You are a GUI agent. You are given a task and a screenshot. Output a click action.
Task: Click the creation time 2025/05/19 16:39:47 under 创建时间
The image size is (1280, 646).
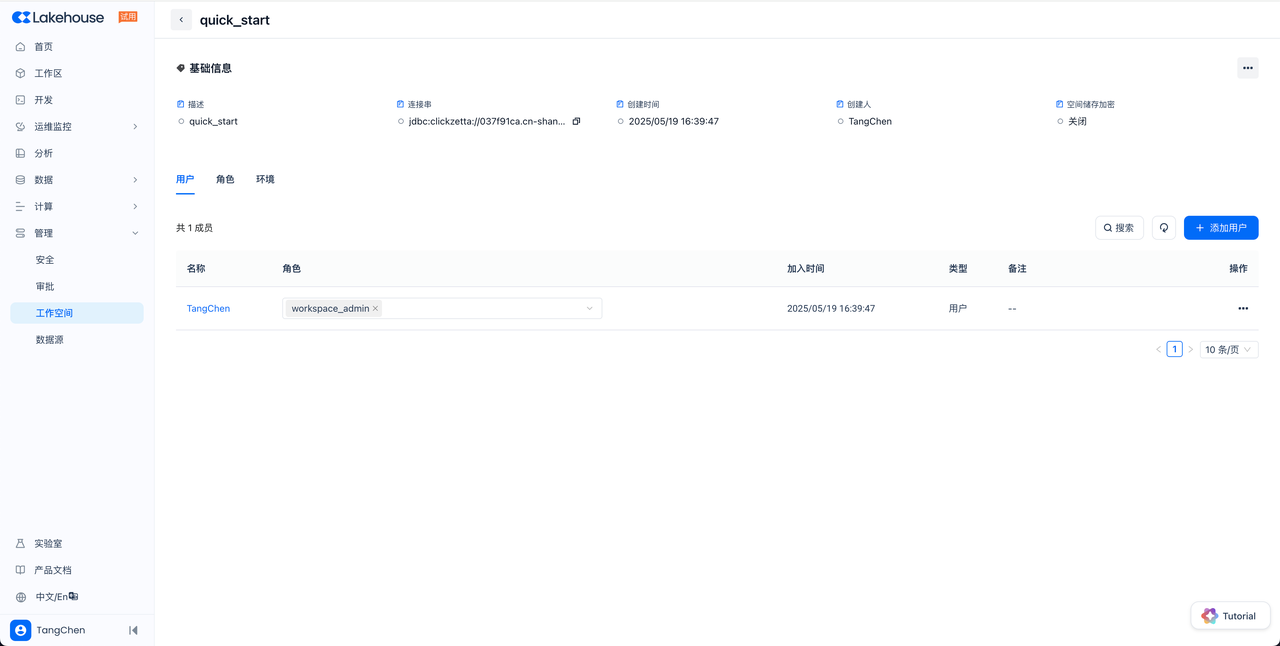tap(674, 121)
